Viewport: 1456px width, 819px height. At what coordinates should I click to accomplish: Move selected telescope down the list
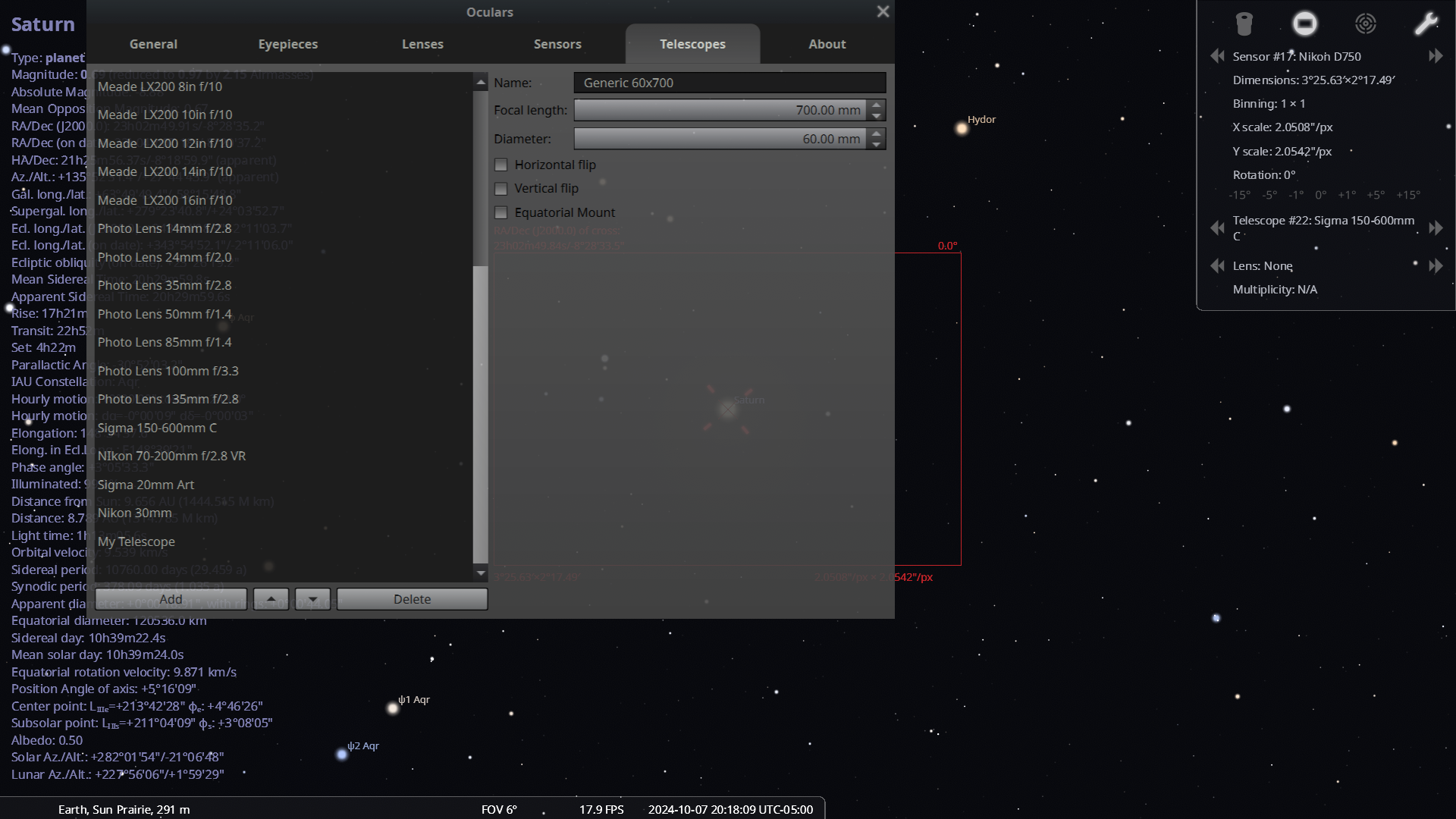pos(312,599)
